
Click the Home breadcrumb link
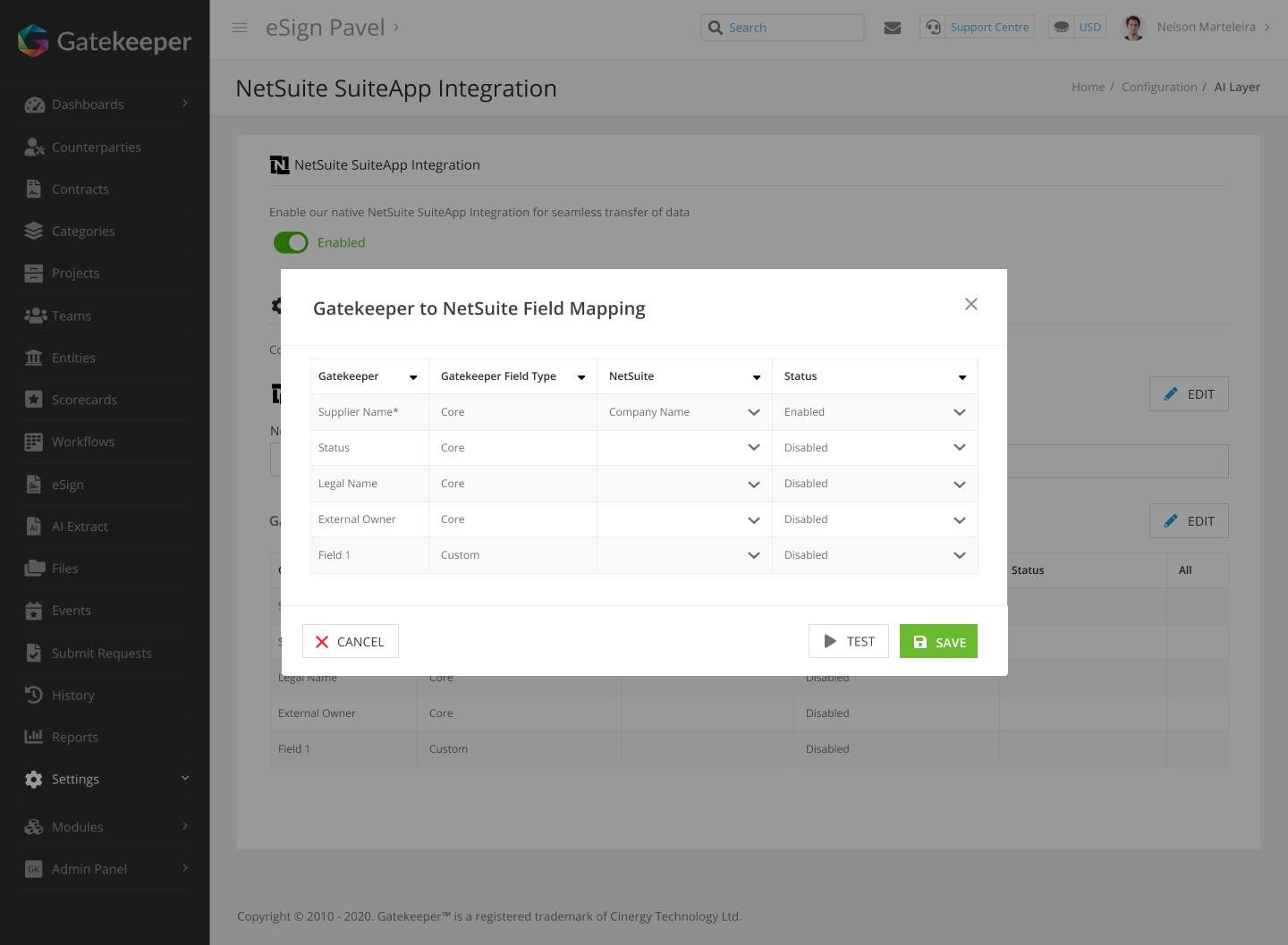pyautogui.click(x=1088, y=87)
